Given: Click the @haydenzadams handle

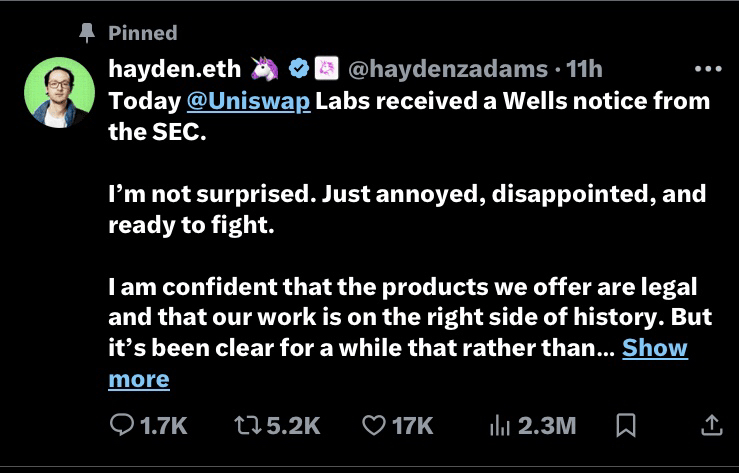Looking at the screenshot, I should pyautogui.click(x=447, y=69).
